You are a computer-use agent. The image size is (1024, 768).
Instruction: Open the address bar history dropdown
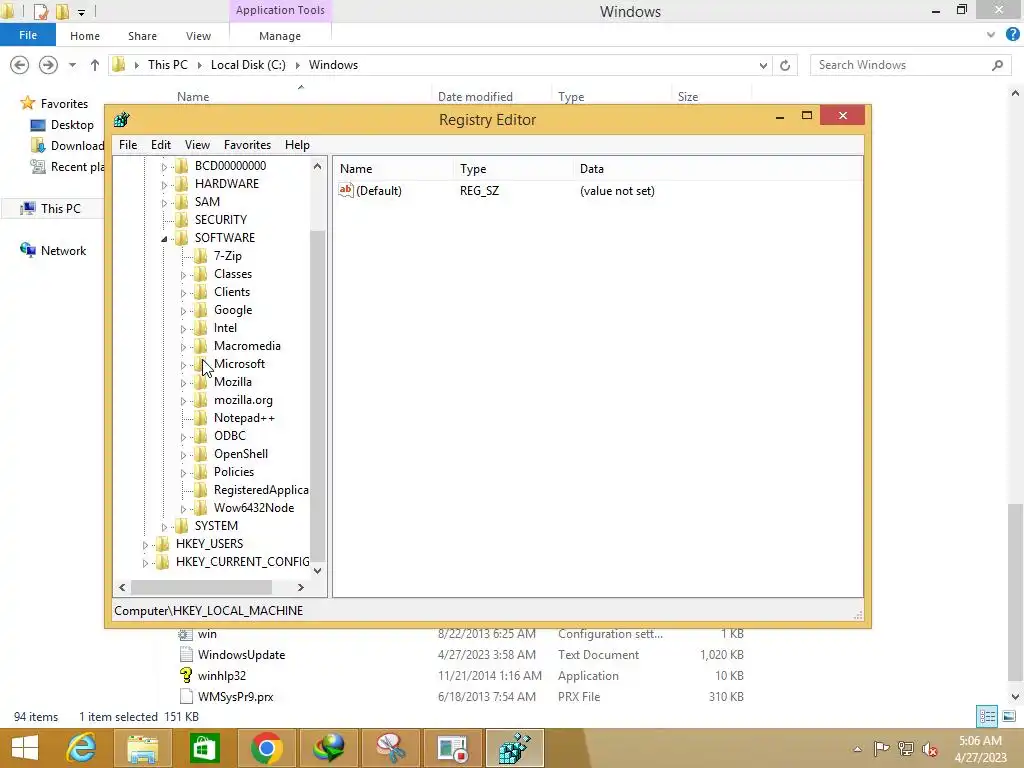763,65
